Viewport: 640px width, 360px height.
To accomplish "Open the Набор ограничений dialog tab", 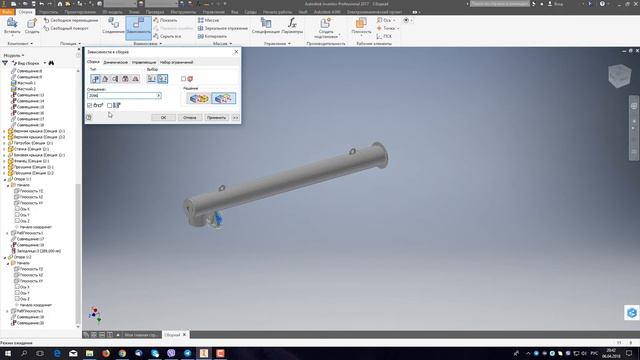I will click(176, 62).
